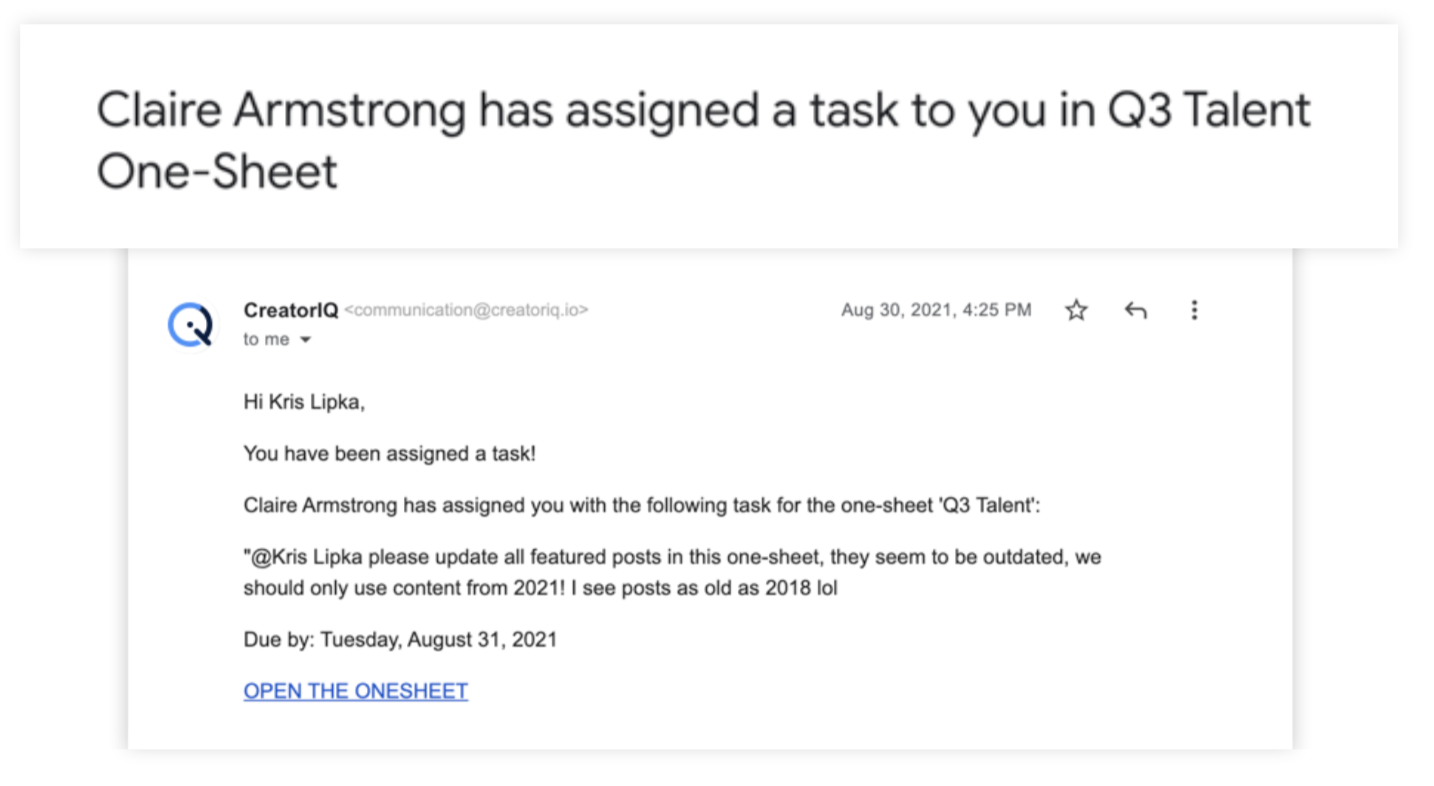Open the OPEN THE ONESHEET link
1434x786 pixels.
(x=356, y=691)
